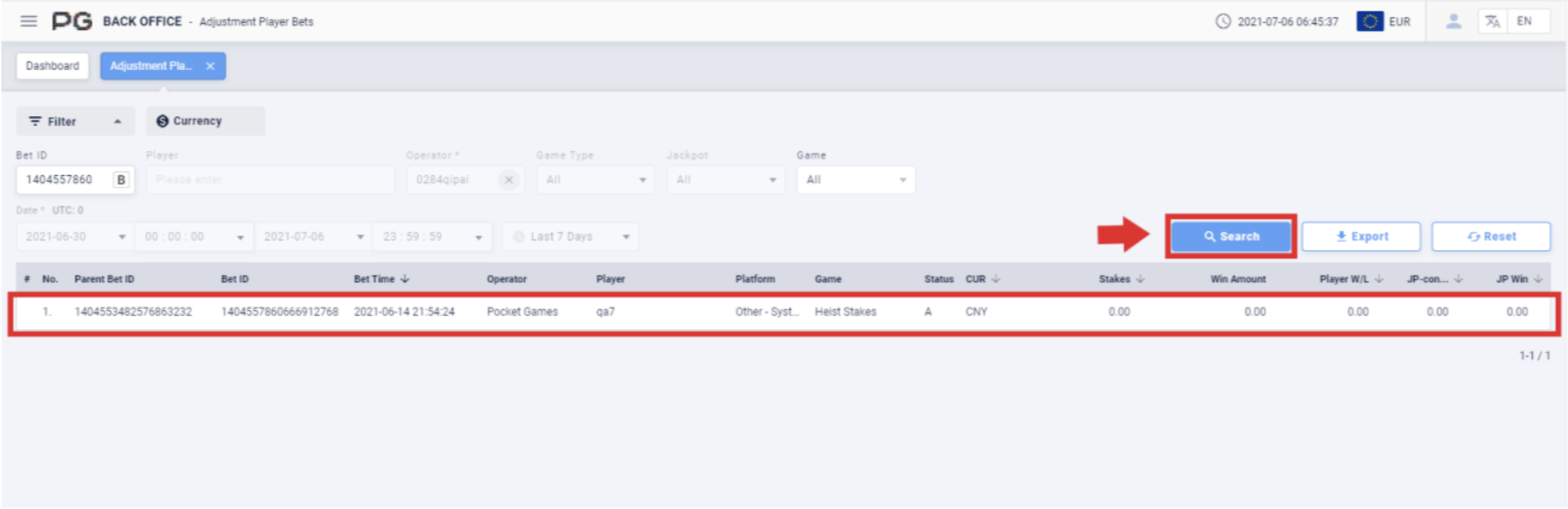Open the Jackpot dropdown
The width and height of the screenshot is (1568, 509).
pyautogui.click(x=726, y=179)
